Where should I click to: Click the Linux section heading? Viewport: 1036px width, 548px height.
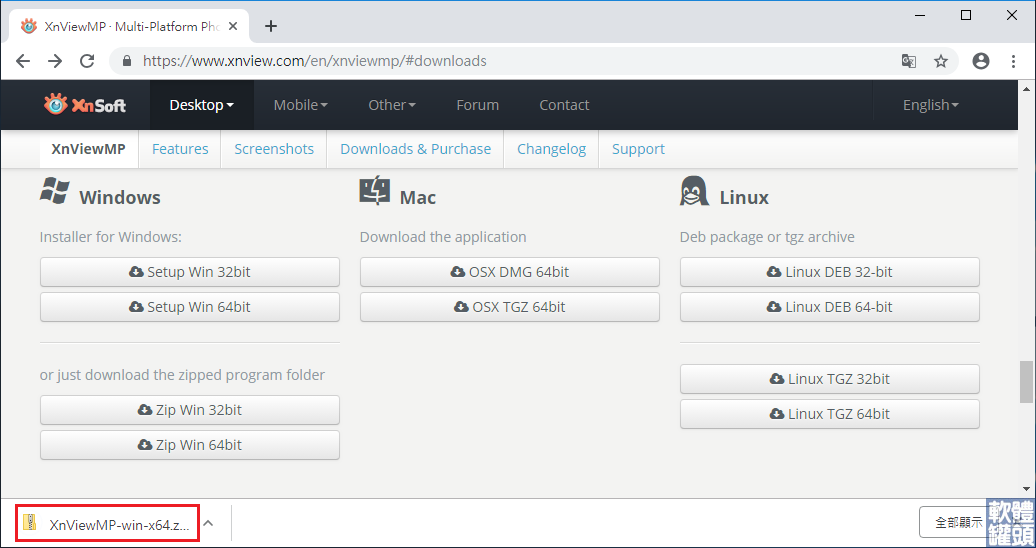pos(744,197)
